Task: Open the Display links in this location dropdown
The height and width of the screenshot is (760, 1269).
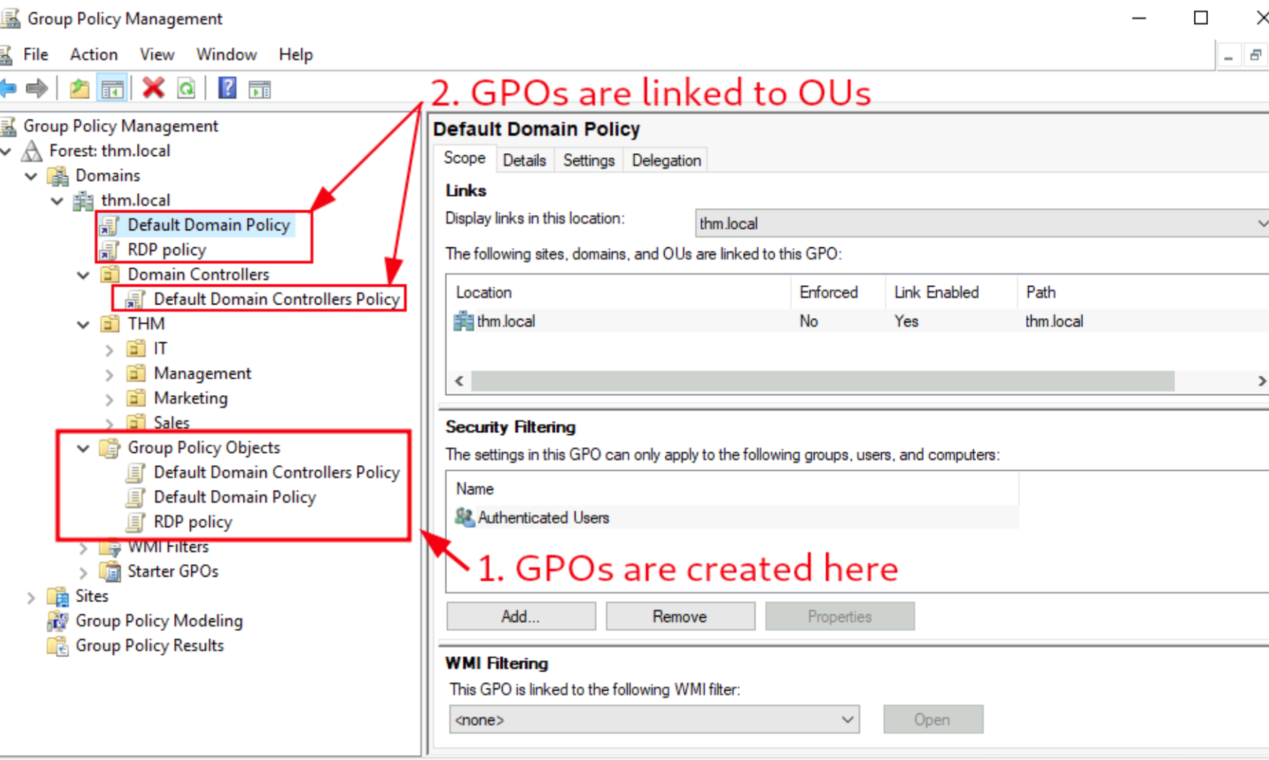Action: 982,224
